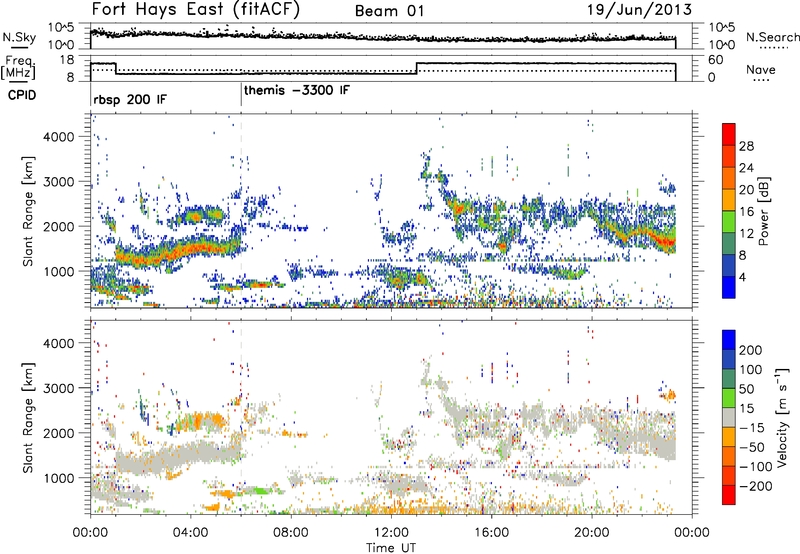The image size is (800, 554).
Task: Click the '04:00' time axis tick label
Action: coord(191,533)
